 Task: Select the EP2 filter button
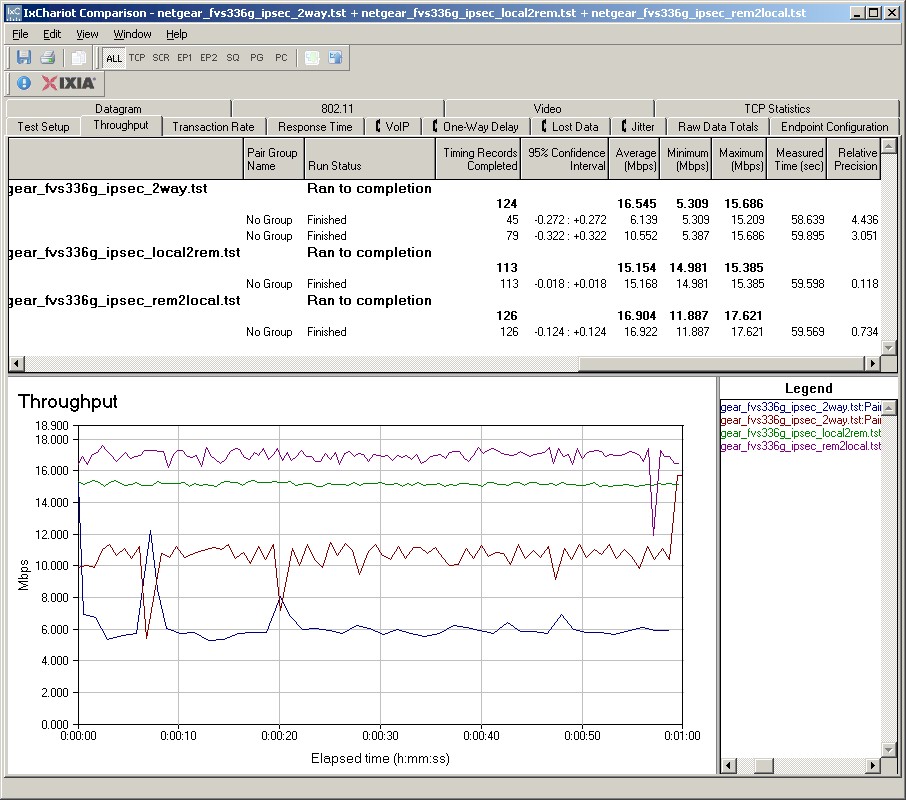click(x=209, y=58)
